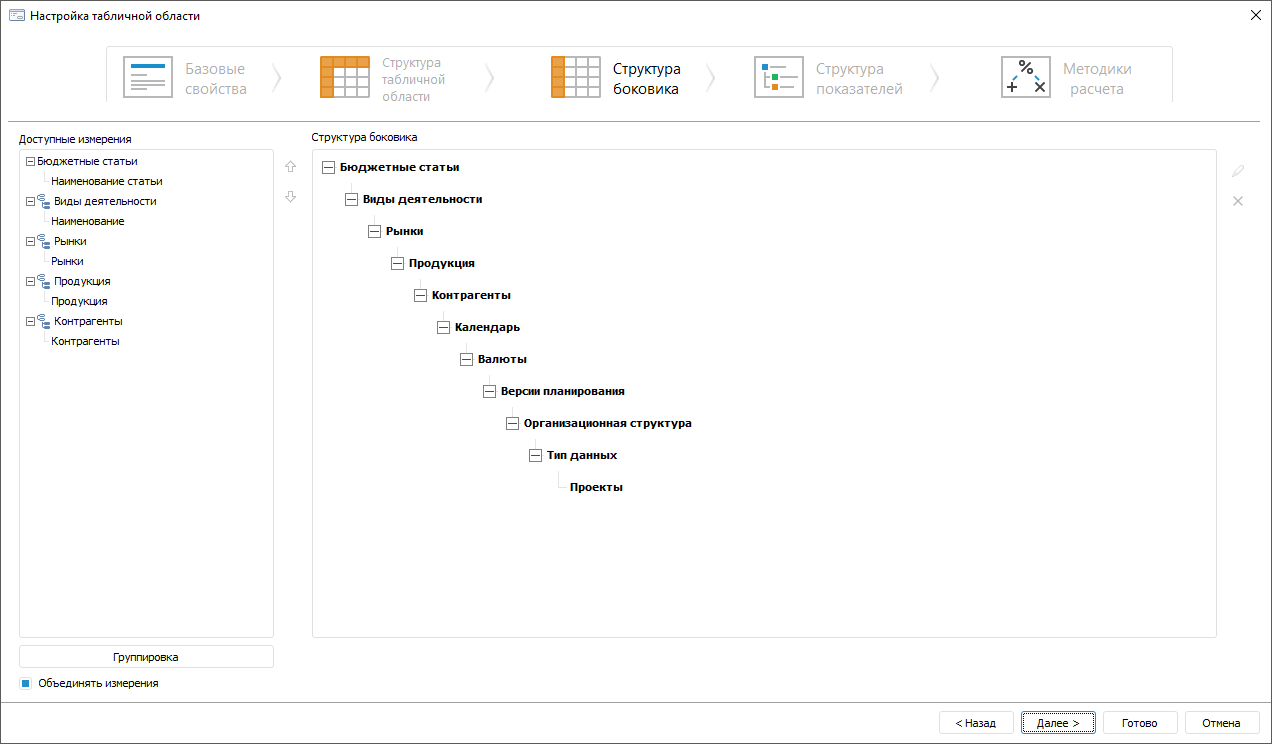Click the Структура показателей step icon
This screenshot has width=1272, height=744.
pyautogui.click(x=779, y=78)
